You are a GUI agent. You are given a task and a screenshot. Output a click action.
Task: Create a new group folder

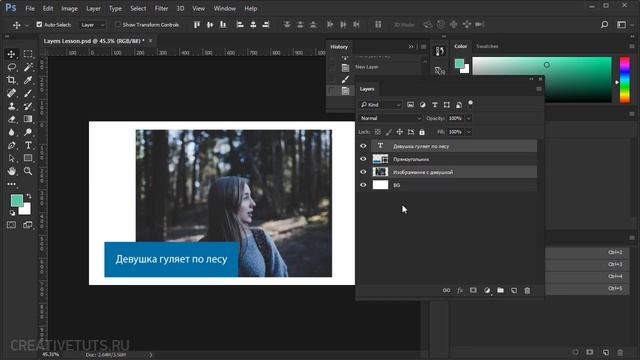click(x=500, y=290)
